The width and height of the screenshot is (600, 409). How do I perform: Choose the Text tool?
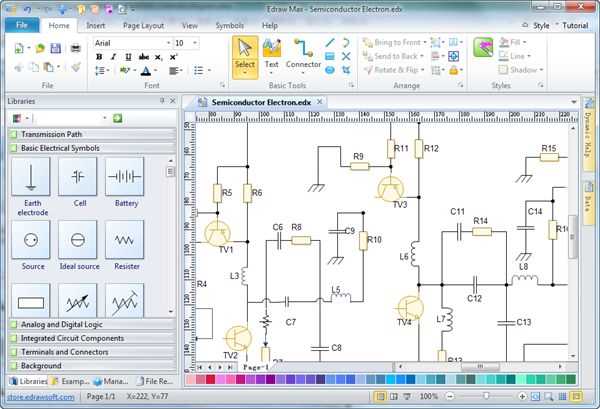pos(272,55)
